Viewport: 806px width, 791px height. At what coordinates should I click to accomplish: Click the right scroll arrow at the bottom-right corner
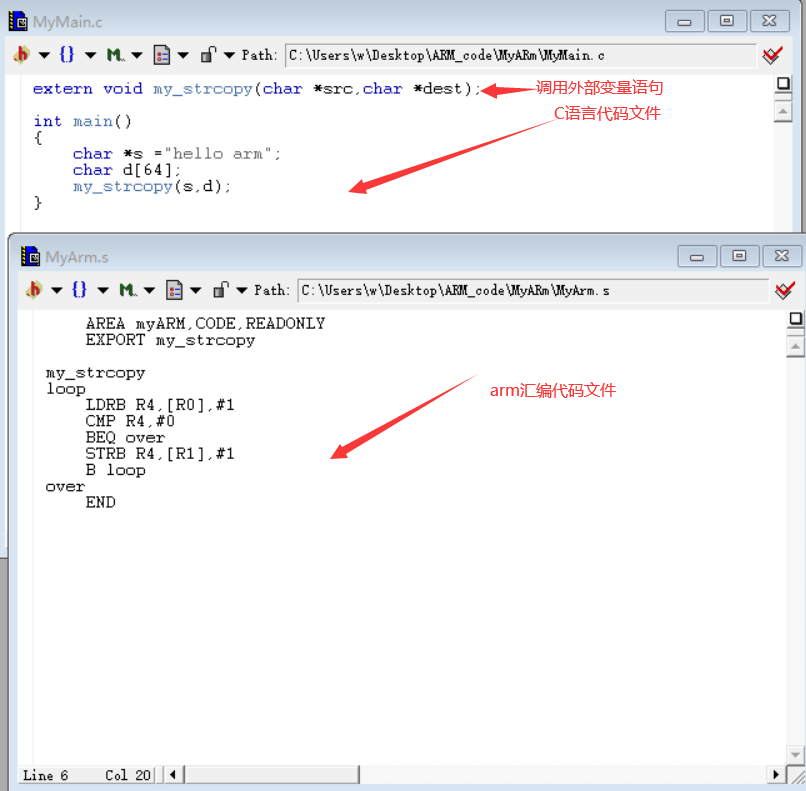point(777,774)
